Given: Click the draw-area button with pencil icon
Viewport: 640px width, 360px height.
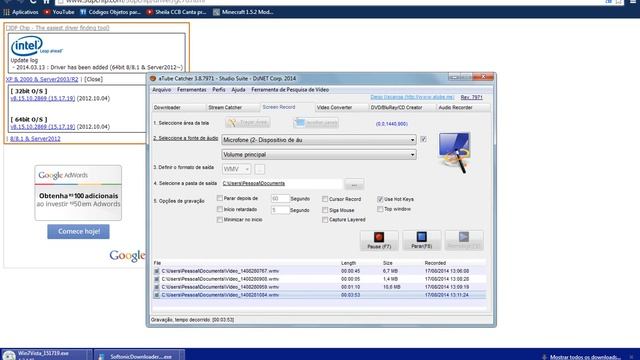Looking at the screenshot, I should click(247, 122).
